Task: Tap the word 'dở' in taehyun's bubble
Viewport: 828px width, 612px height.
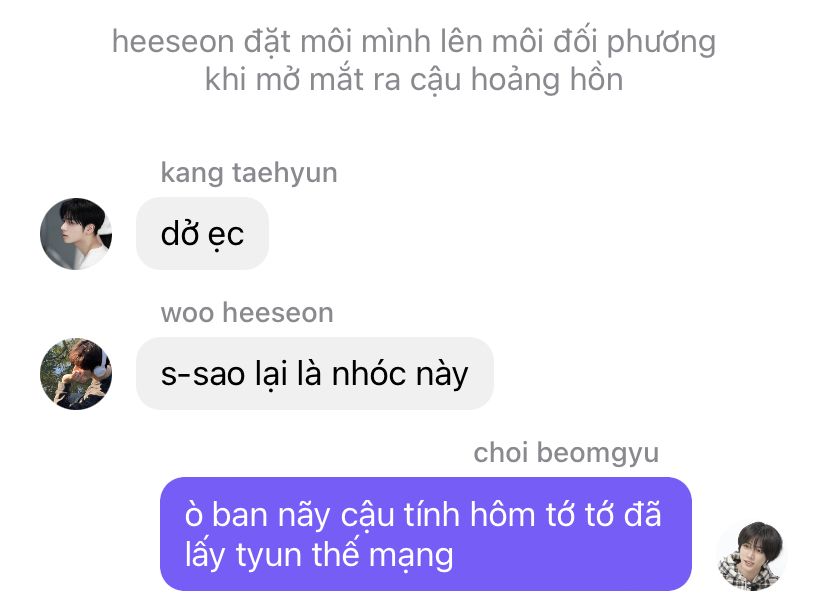Action: pos(180,232)
